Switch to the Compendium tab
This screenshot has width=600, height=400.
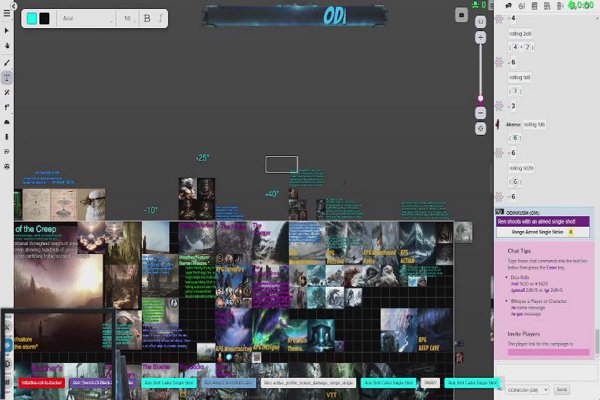click(x=547, y=6)
